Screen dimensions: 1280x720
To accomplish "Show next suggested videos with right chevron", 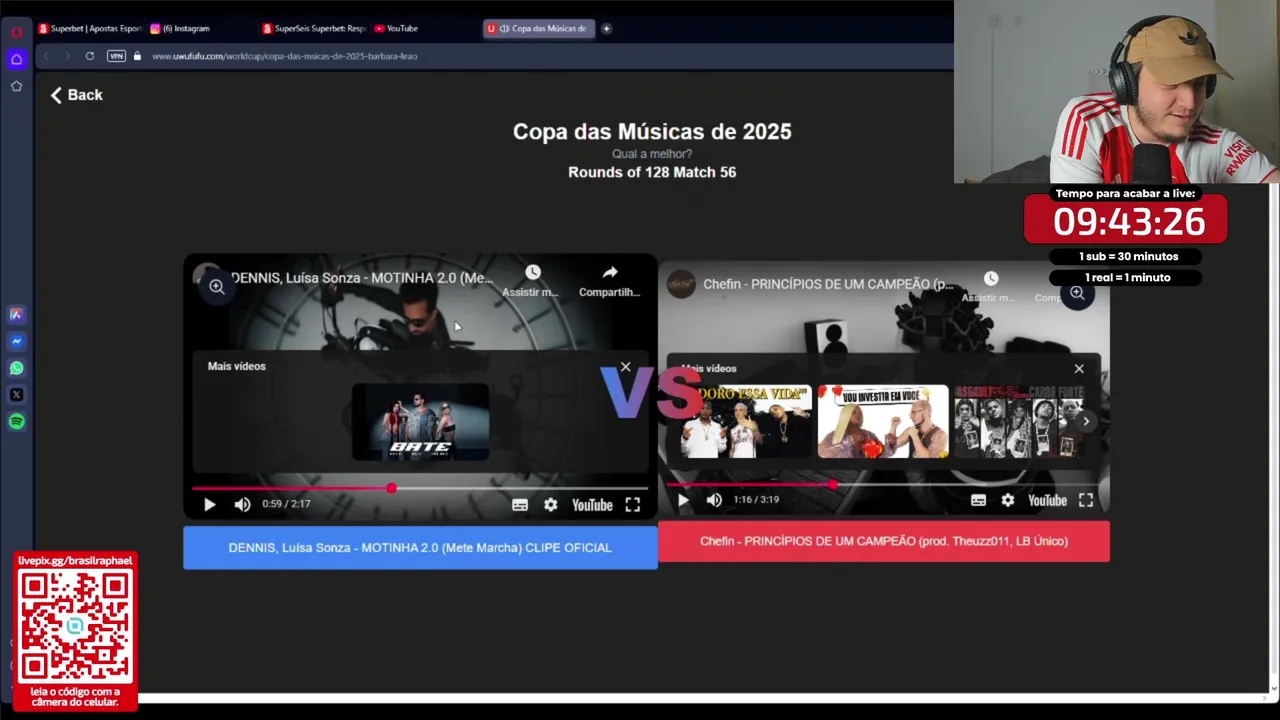I will pyautogui.click(x=1086, y=421).
